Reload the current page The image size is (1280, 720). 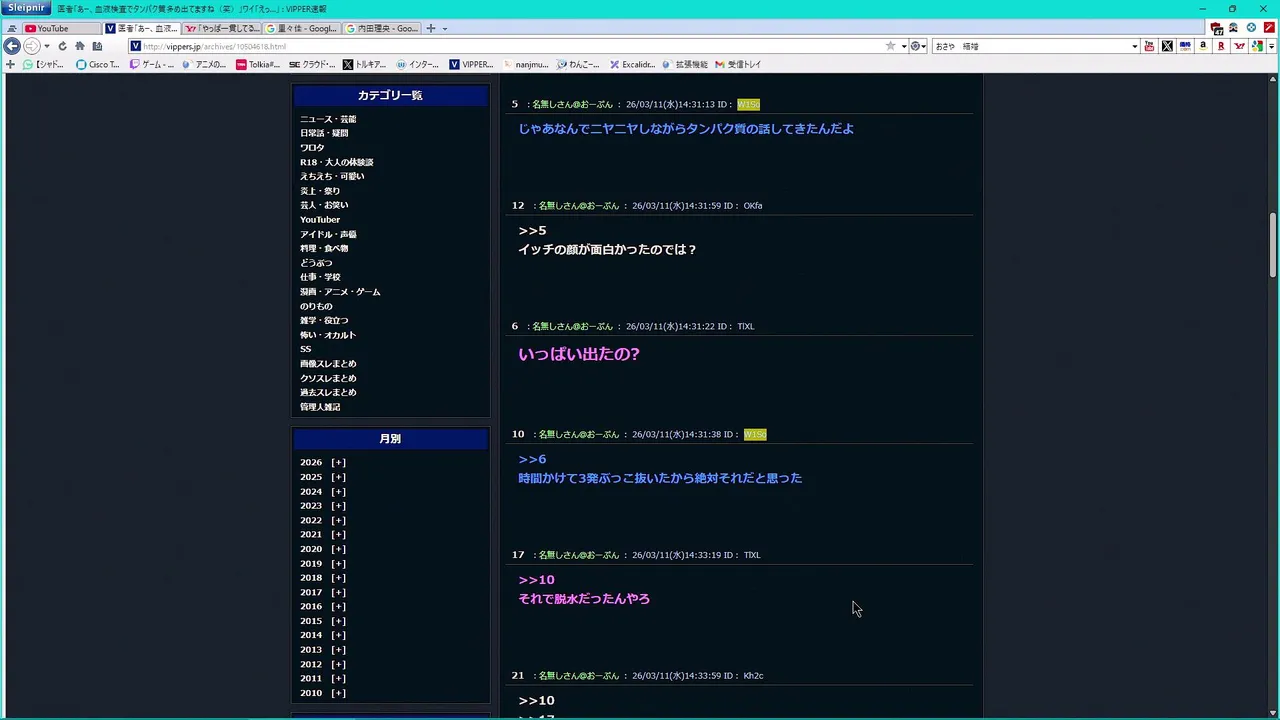pos(62,46)
